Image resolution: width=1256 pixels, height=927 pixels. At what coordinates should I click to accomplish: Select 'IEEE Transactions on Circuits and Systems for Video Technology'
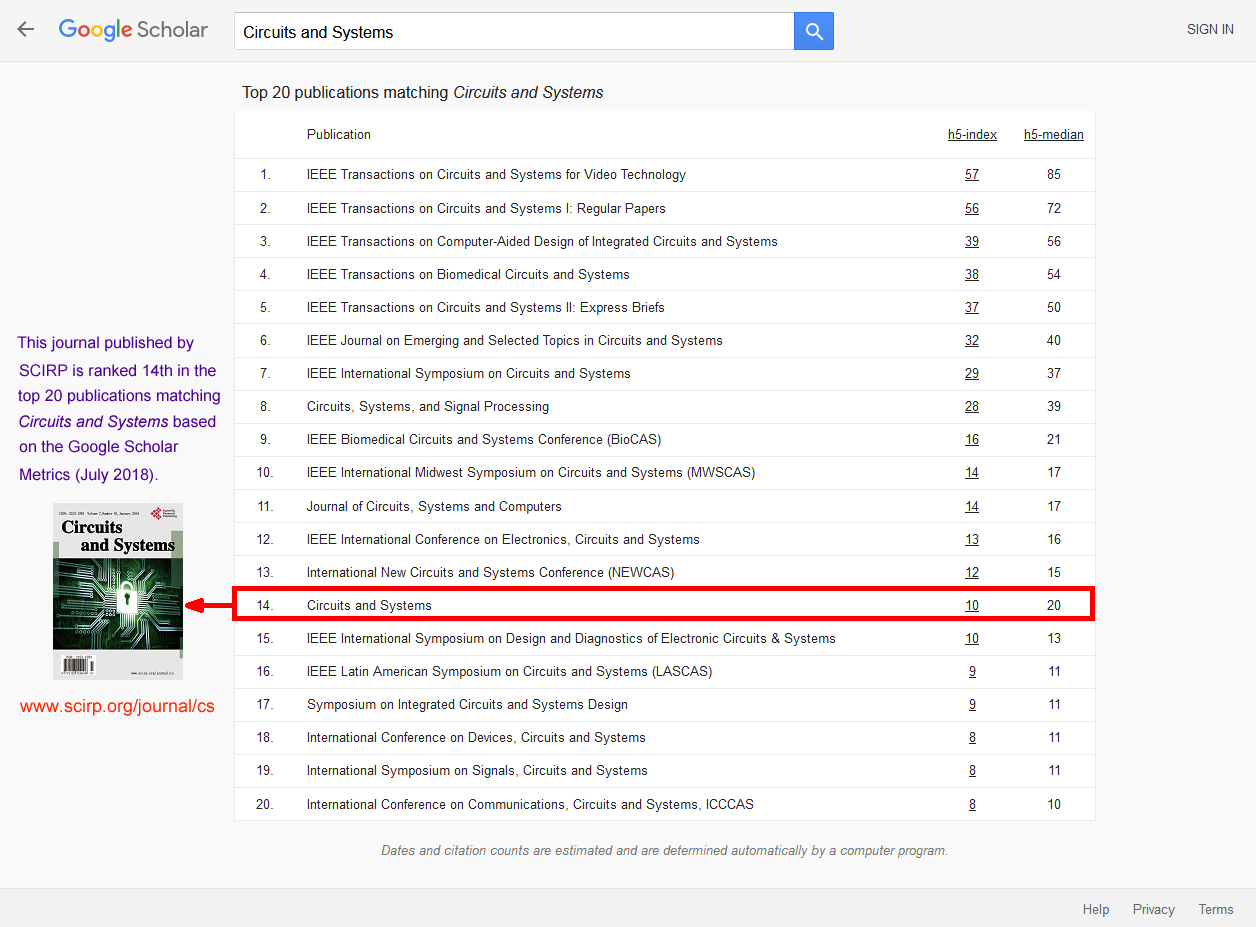[x=496, y=174]
